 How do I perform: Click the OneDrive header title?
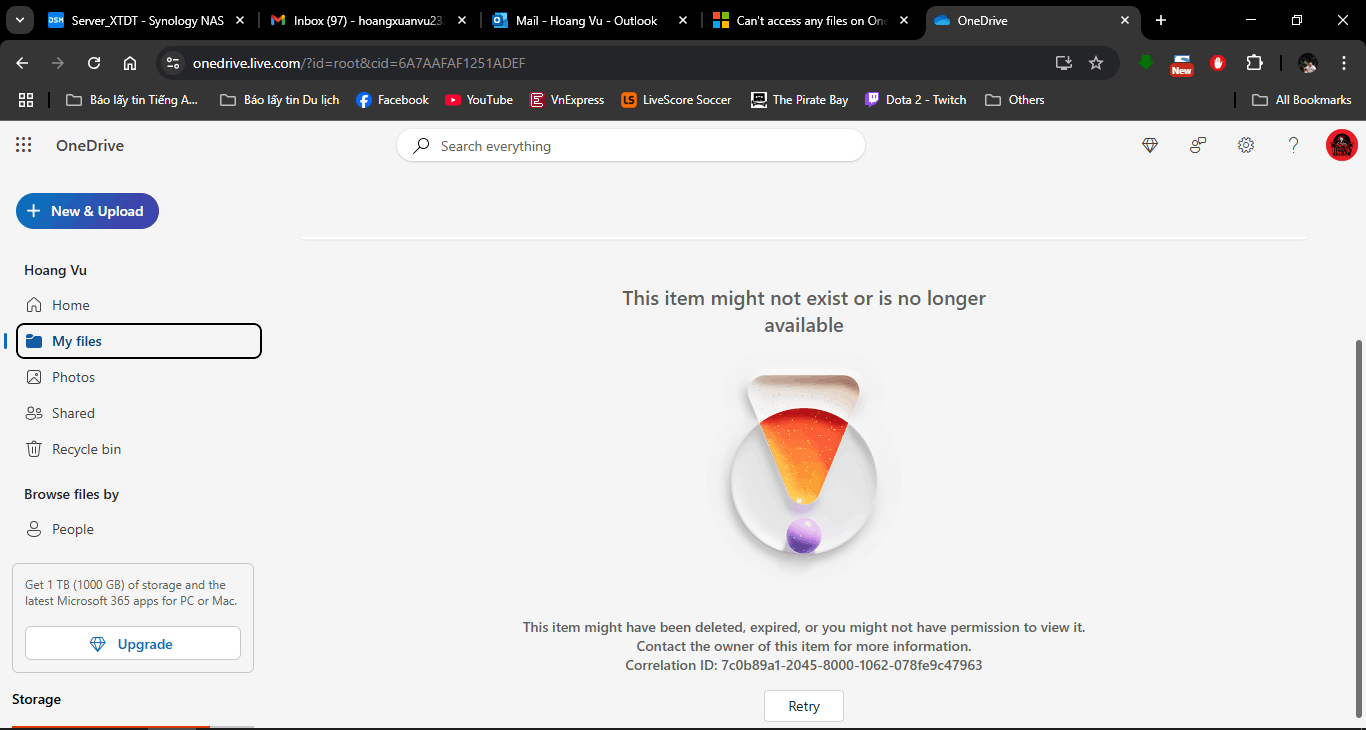(x=90, y=145)
